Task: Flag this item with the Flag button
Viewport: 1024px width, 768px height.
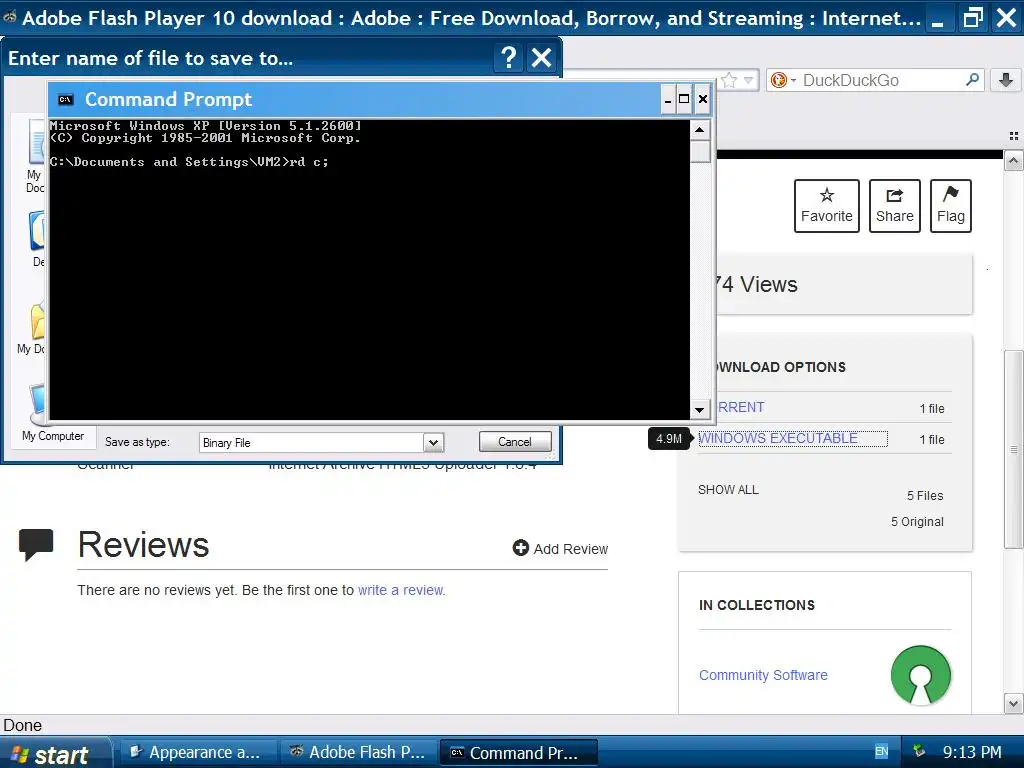Action: (x=950, y=206)
